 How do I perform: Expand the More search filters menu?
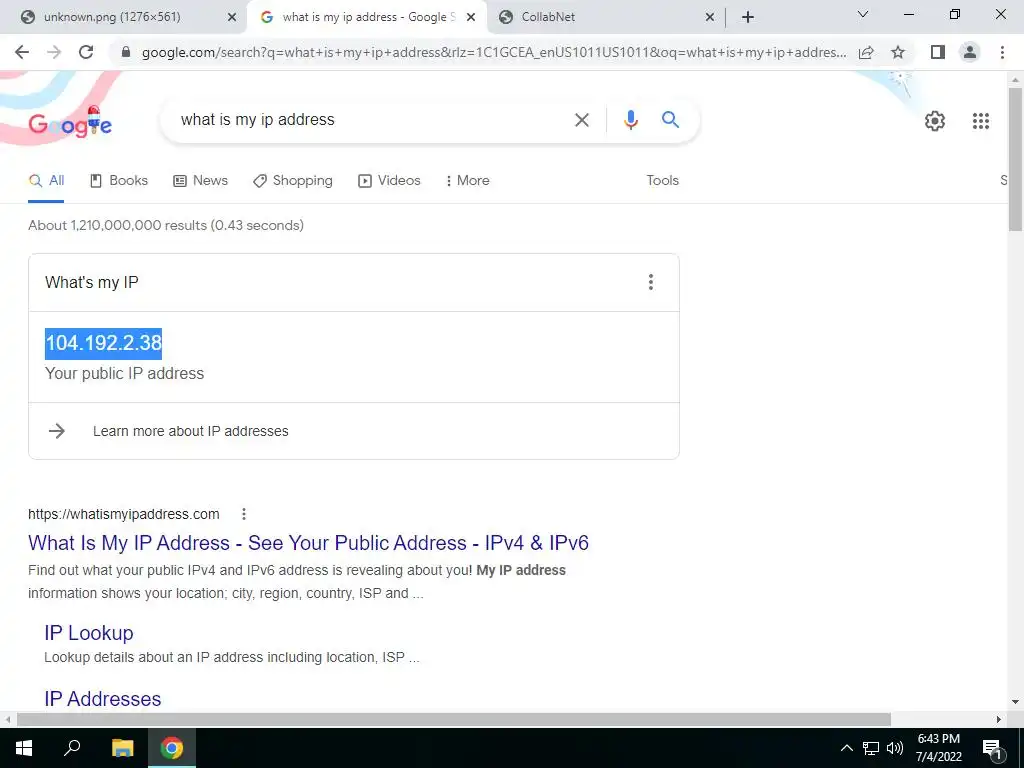468,181
